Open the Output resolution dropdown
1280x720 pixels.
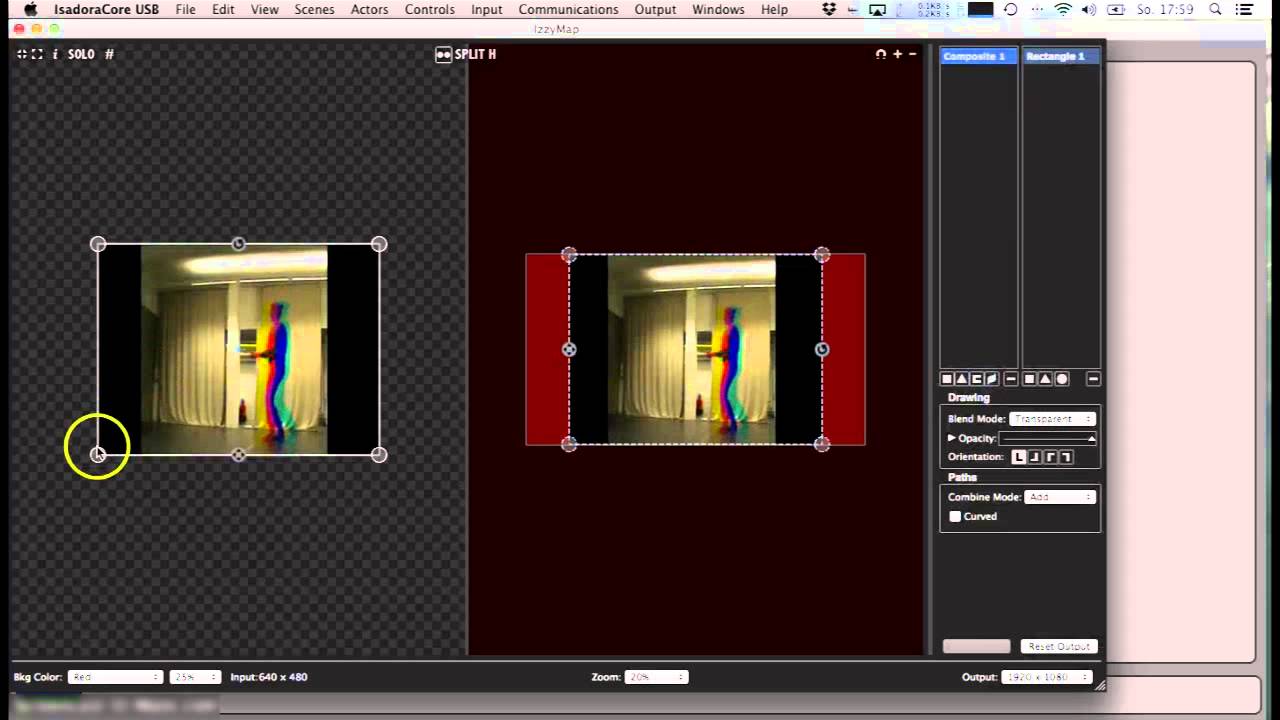1047,677
